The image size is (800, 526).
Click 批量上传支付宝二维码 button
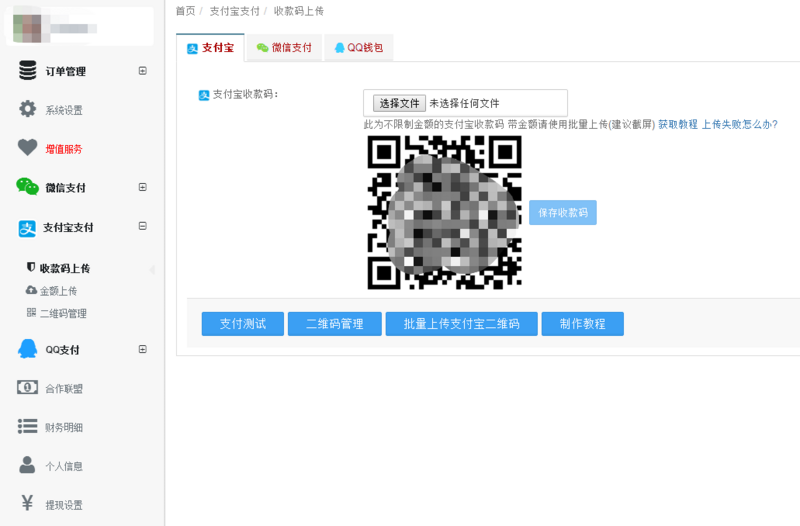point(462,323)
